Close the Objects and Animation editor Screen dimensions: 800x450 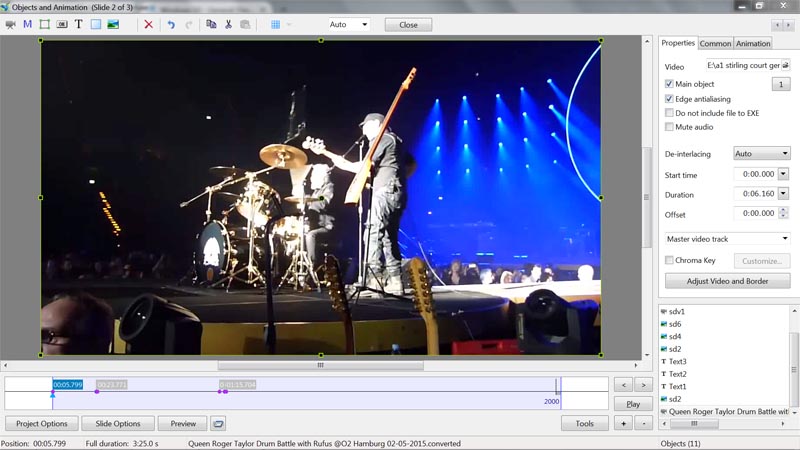[408, 25]
